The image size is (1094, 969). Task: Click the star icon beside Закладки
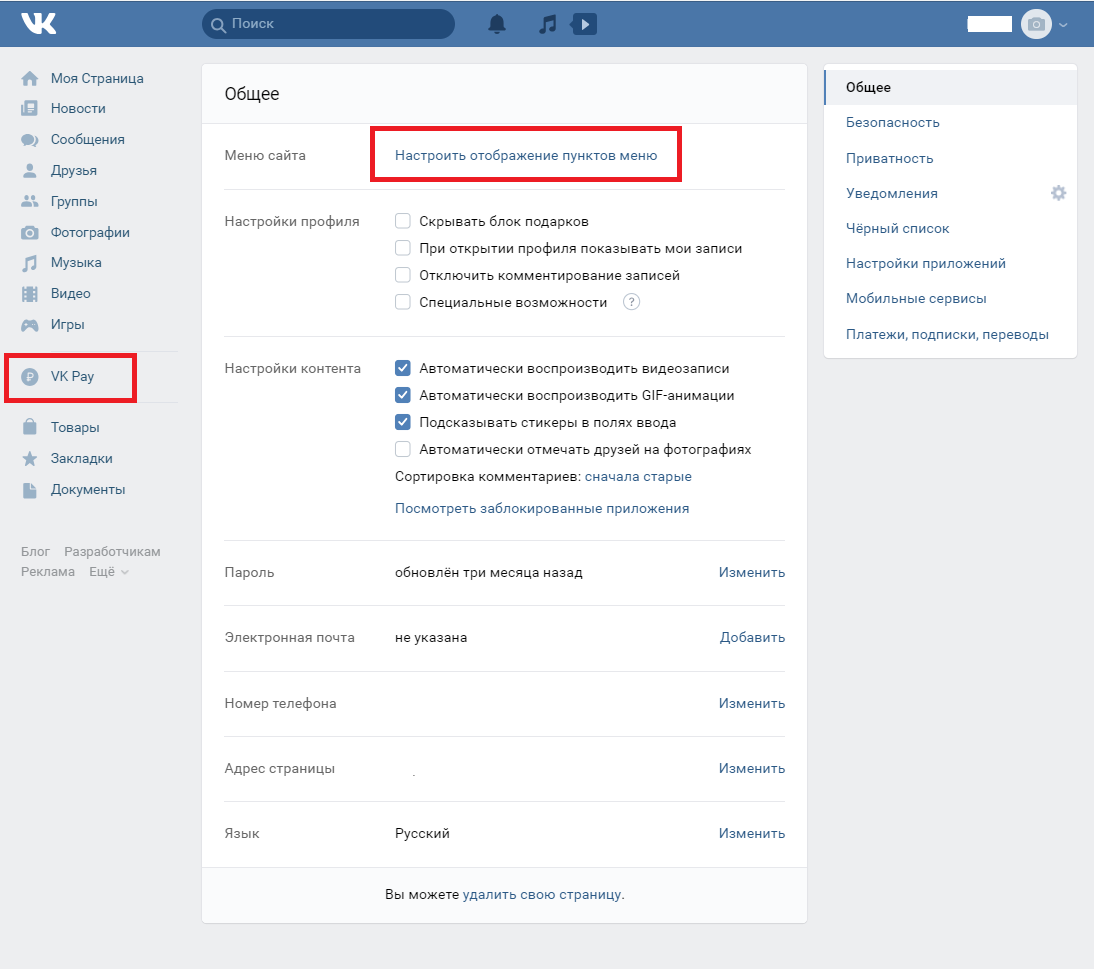click(29, 458)
